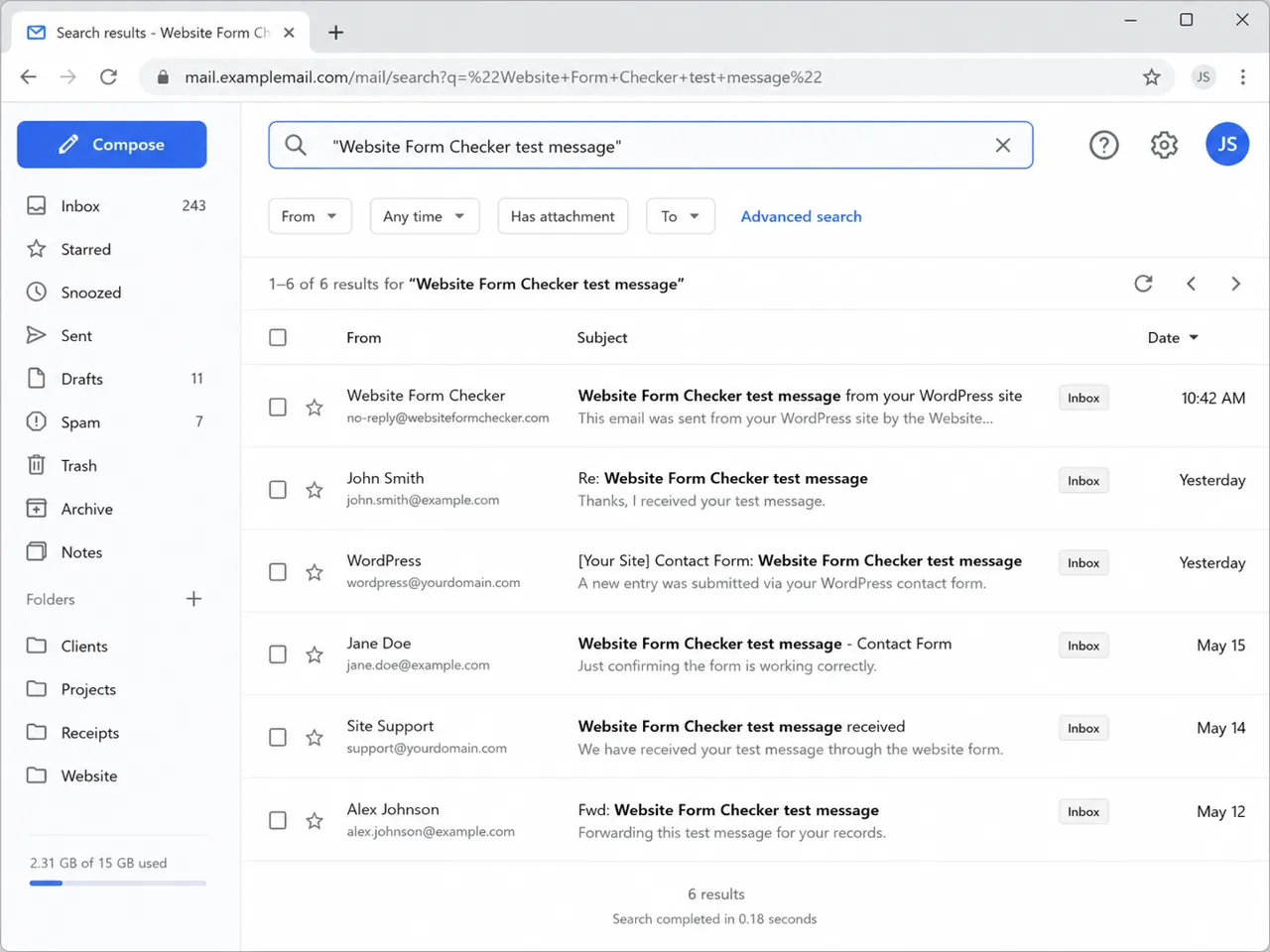Click the search magnifier icon
This screenshot has width=1270, height=952.
pos(296,146)
